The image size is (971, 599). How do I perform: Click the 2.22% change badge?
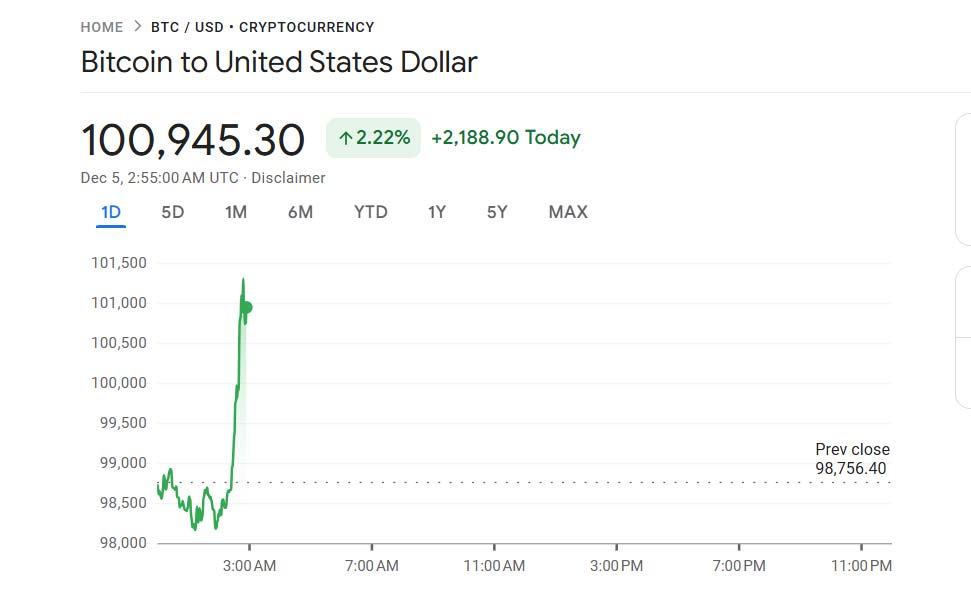[x=373, y=138]
